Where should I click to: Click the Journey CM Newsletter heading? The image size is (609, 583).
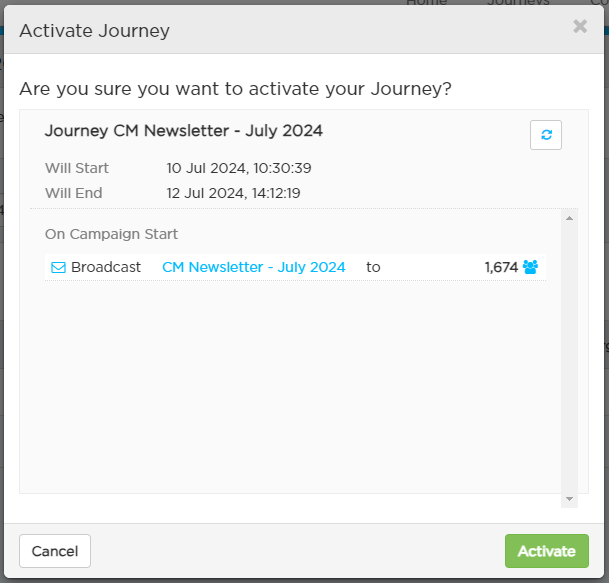pyautogui.click(x=183, y=131)
